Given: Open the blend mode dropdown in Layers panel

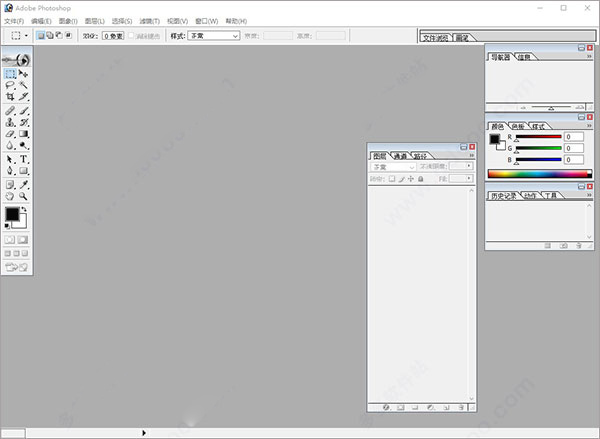Looking at the screenshot, I should [393, 167].
